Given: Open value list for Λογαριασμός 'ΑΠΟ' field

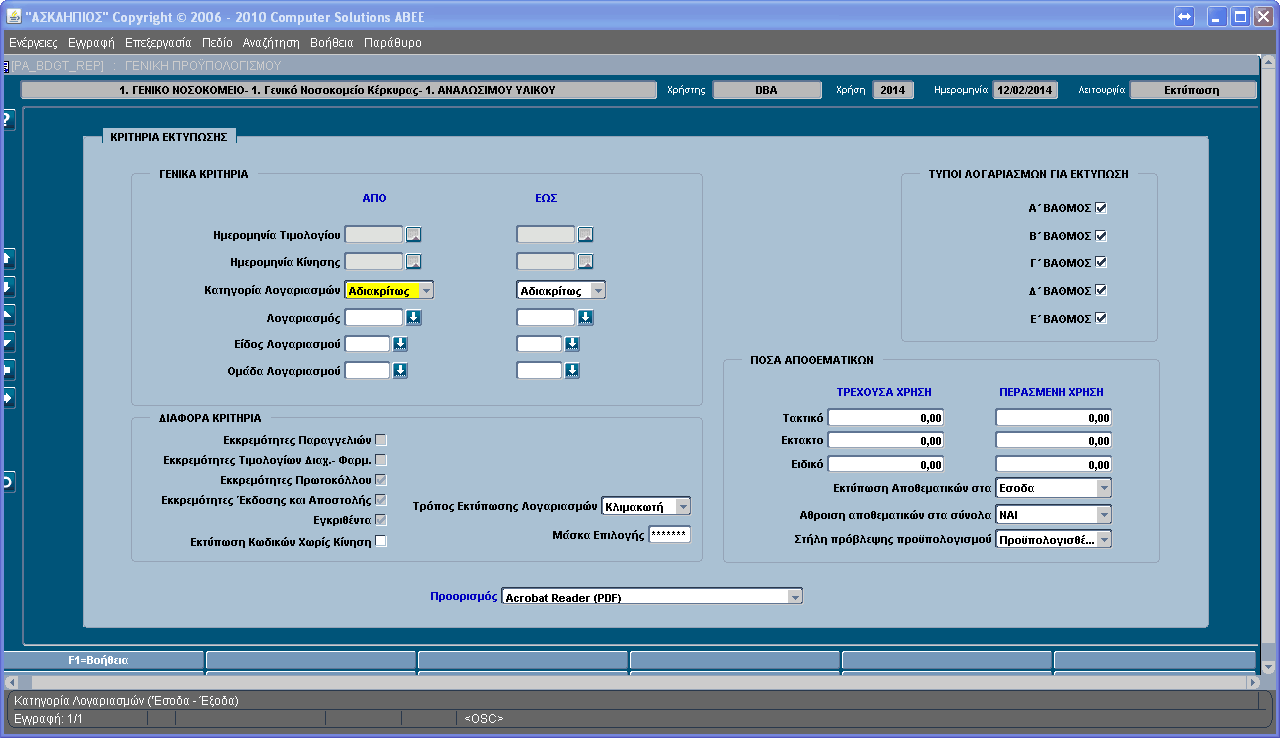Looking at the screenshot, I should pos(414,318).
